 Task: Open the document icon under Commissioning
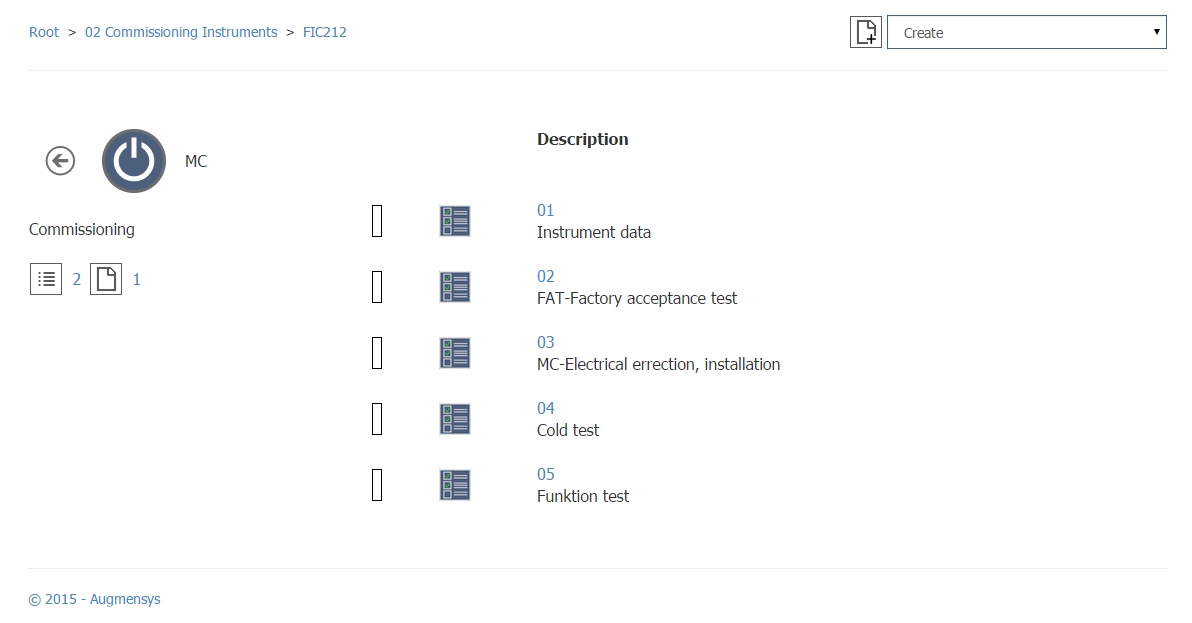[x=106, y=279]
